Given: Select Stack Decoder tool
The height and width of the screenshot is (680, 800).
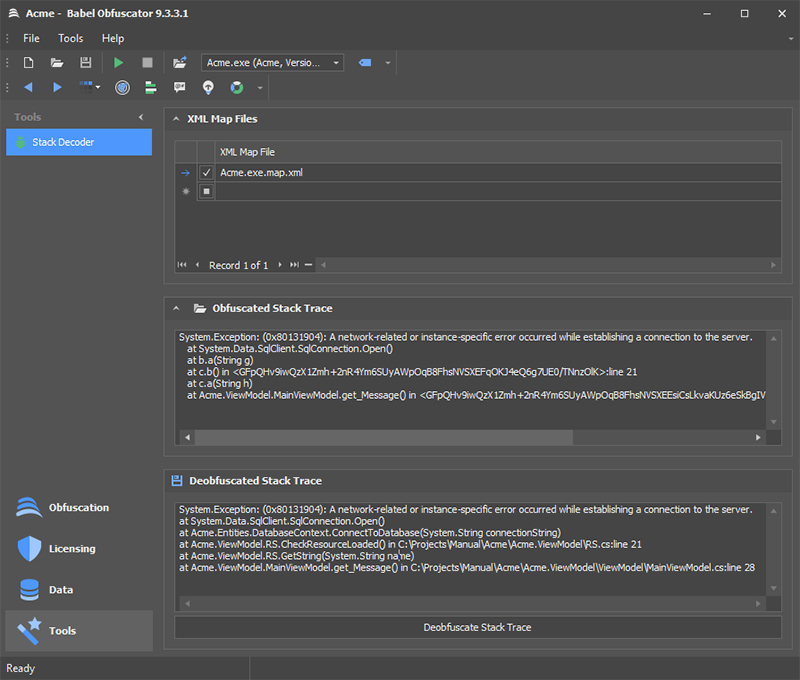Looking at the screenshot, I should (x=79, y=142).
